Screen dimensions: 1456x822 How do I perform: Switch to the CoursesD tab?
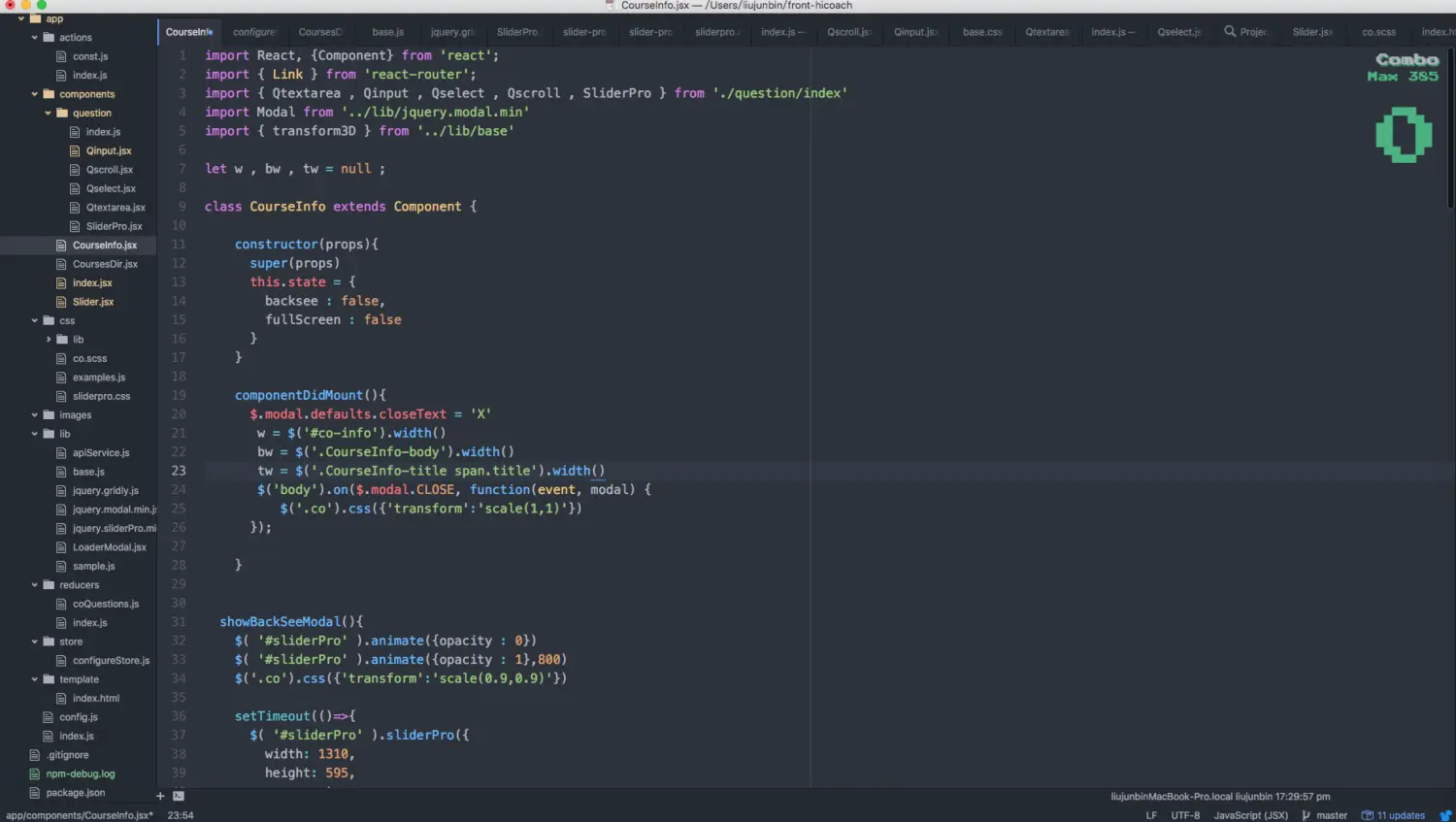(320, 32)
